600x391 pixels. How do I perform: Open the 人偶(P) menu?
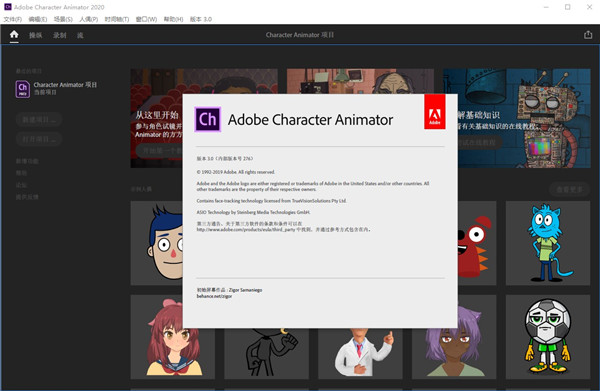coord(88,19)
